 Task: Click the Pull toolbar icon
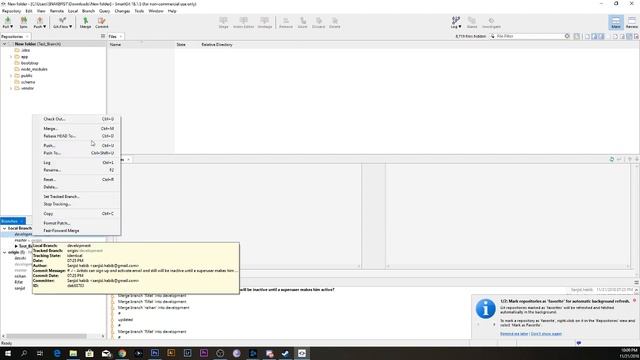7,22
